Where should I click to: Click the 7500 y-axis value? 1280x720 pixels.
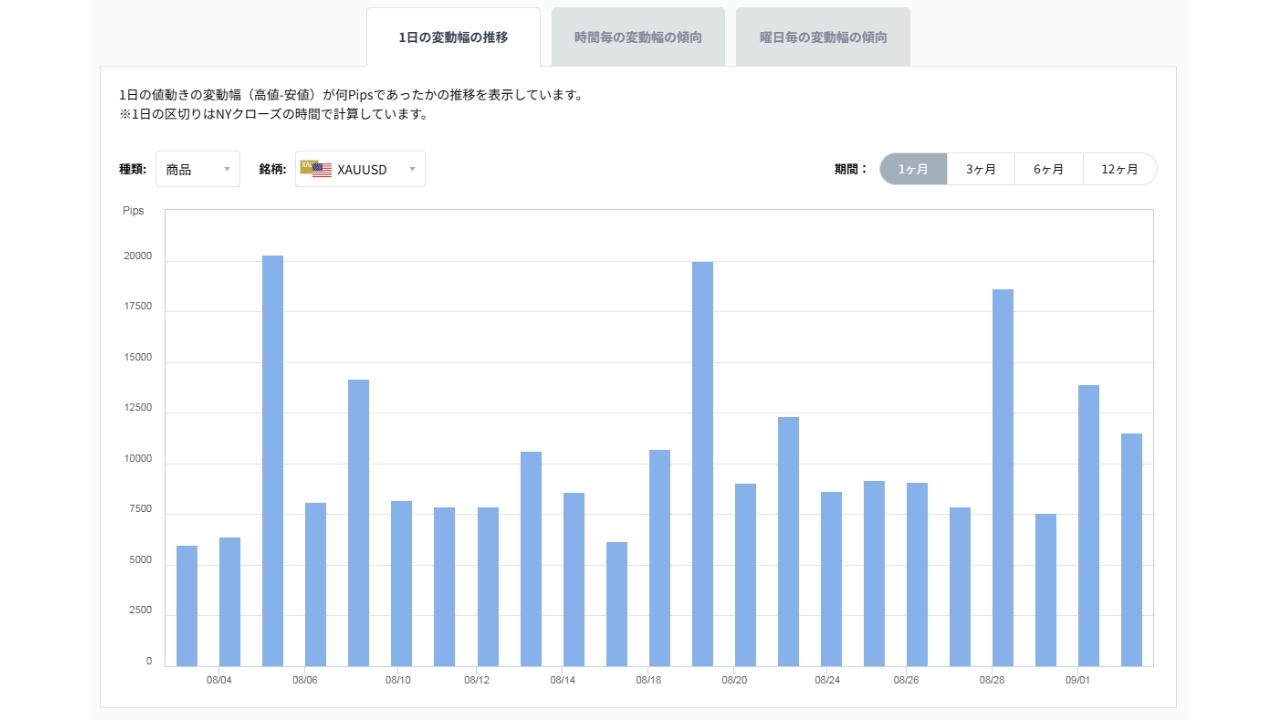point(140,510)
